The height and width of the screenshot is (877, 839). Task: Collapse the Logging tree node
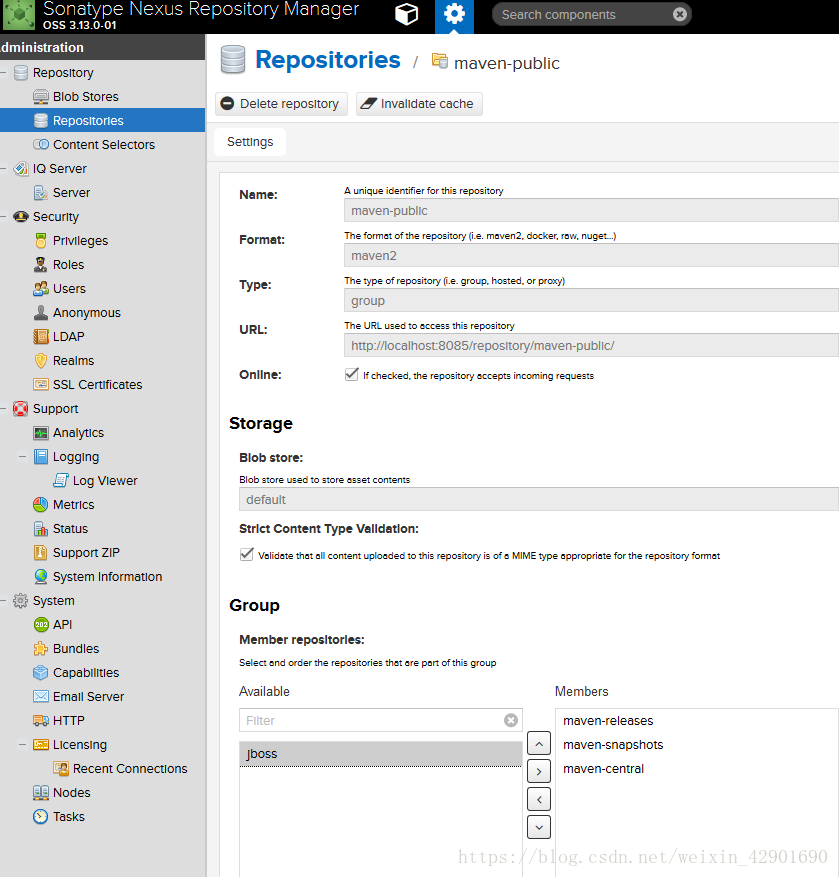(22, 456)
